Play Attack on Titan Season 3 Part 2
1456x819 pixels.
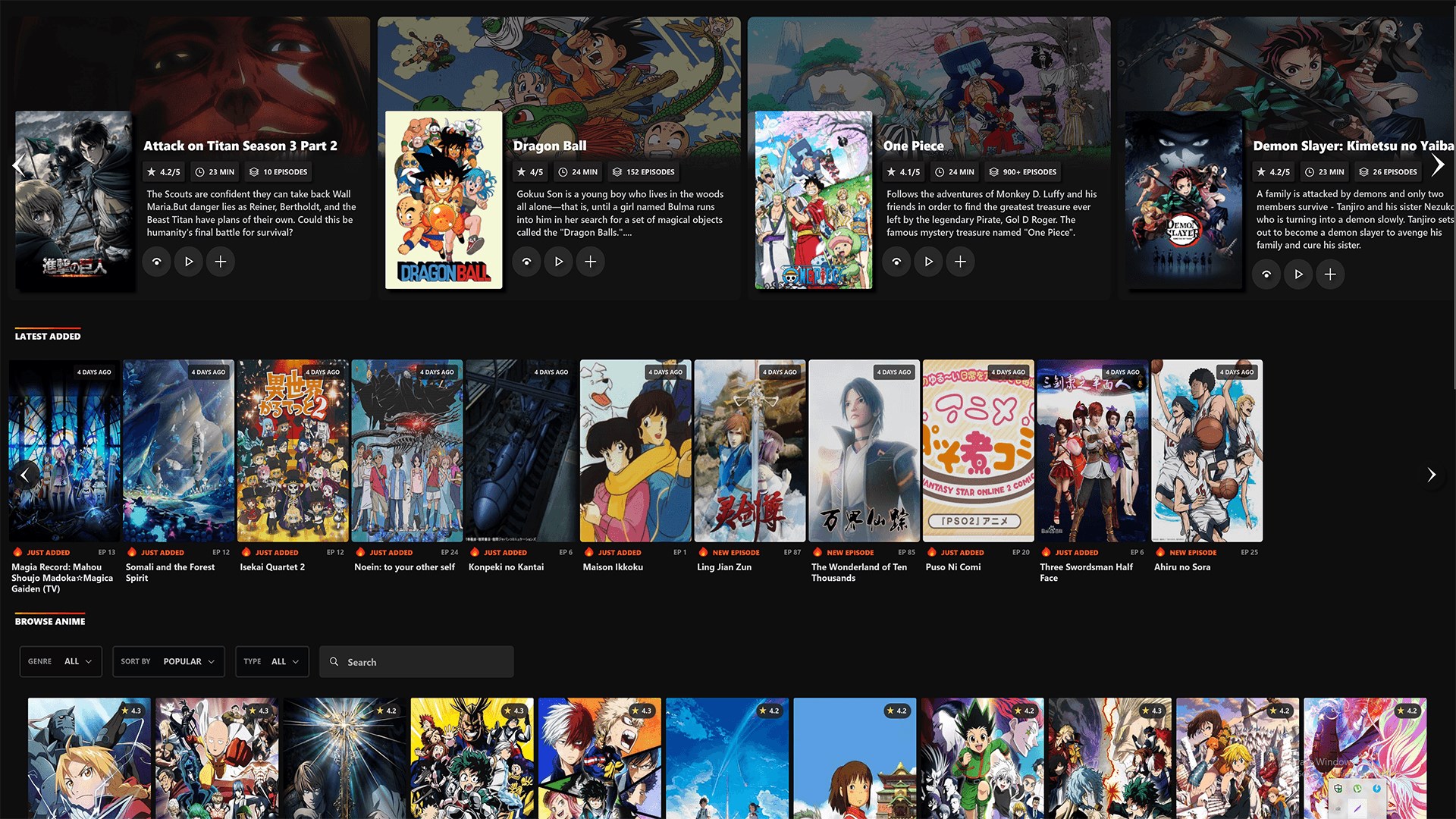(x=188, y=262)
